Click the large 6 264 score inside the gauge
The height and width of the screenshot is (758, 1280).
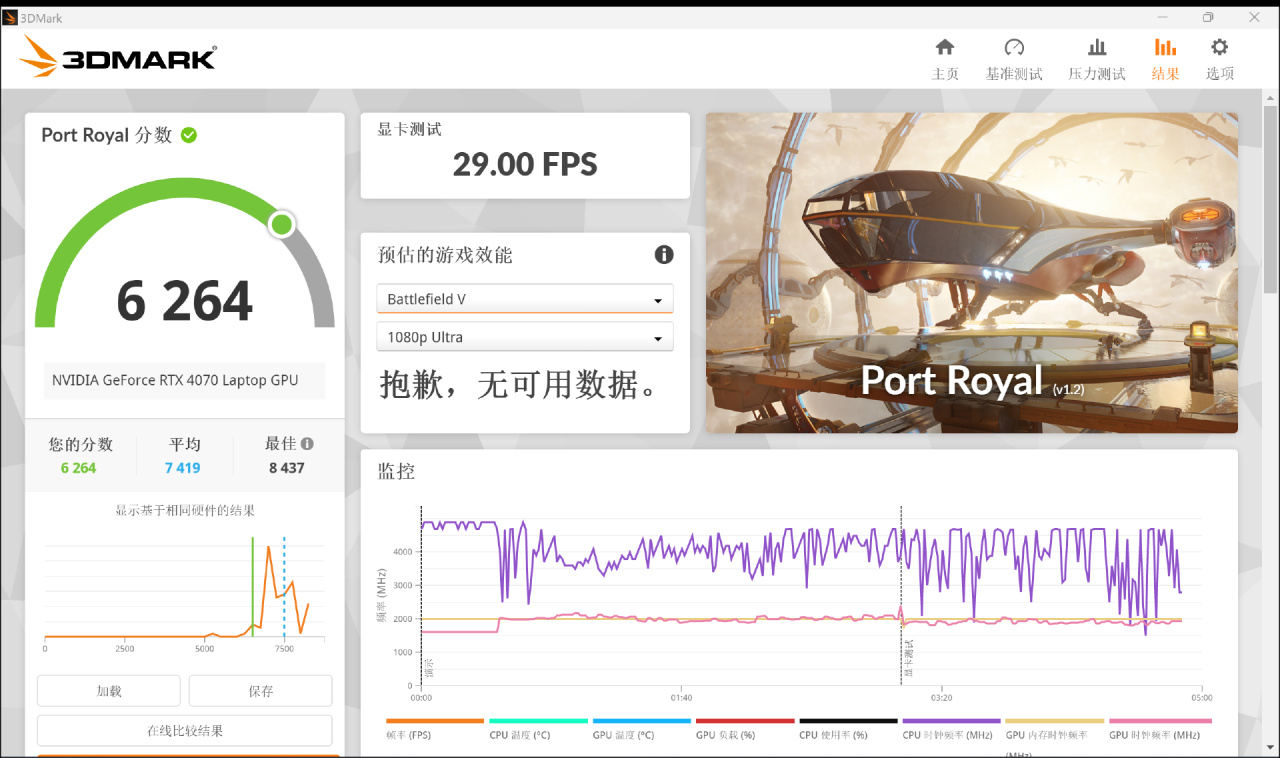(x=185, y=301)
